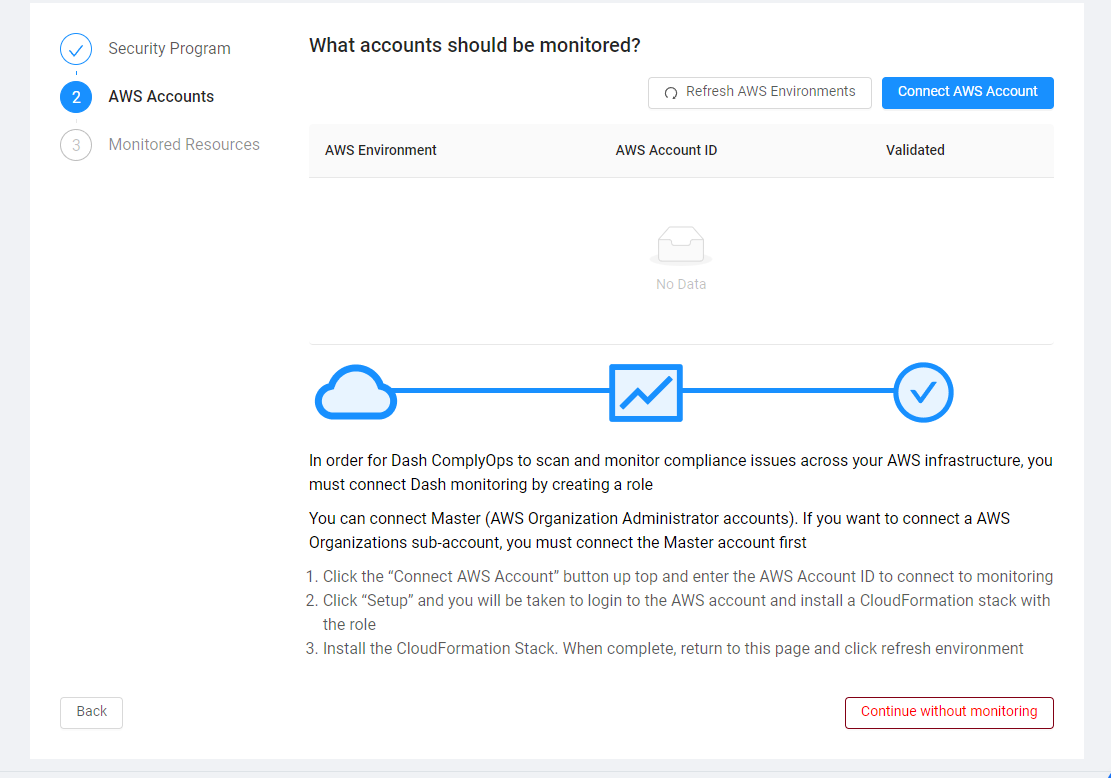Click the cloud icon in the diagram
This screenshot has height=778, width=1111.
tap(356, 392)
